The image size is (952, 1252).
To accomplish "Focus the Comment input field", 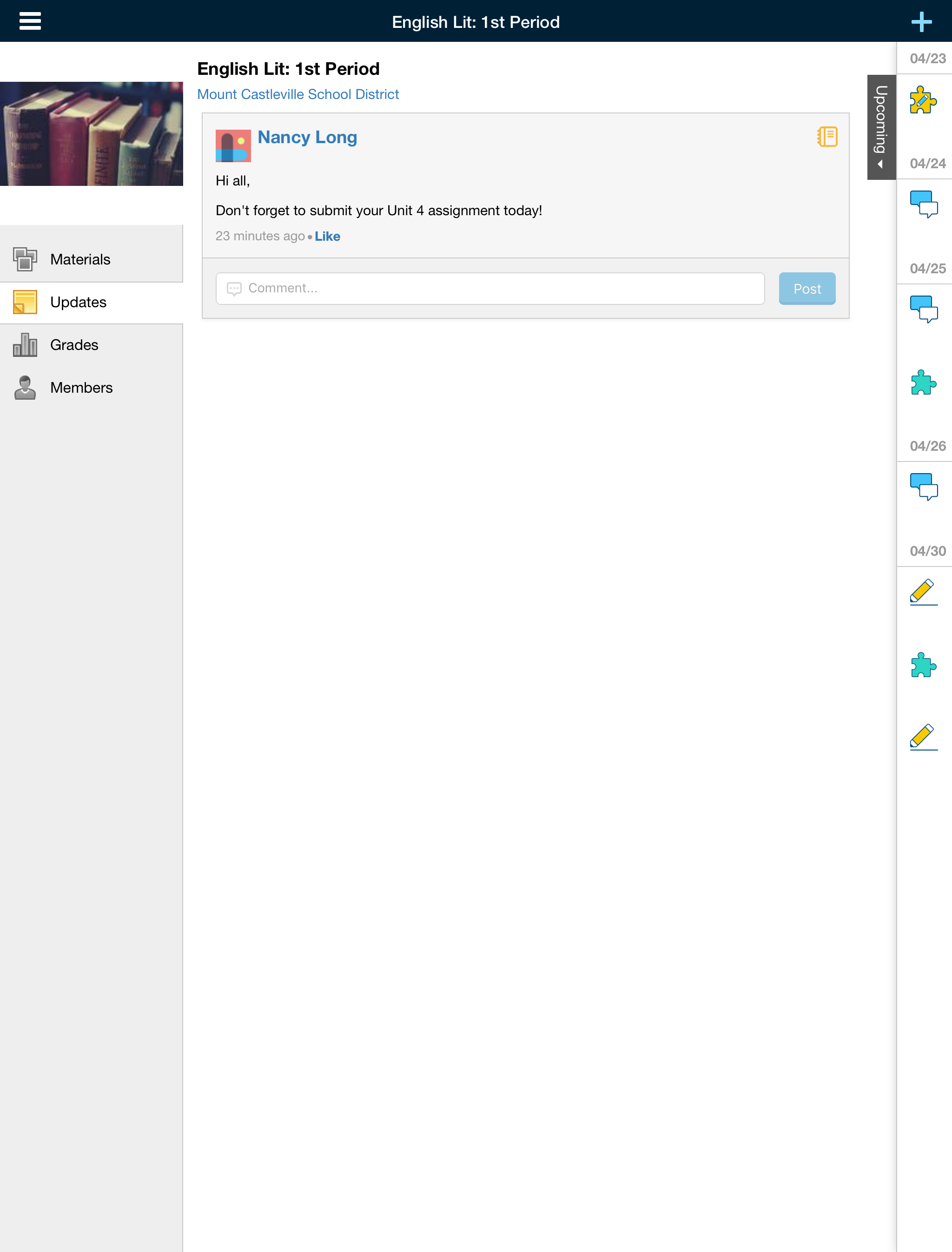I will 490,288.
